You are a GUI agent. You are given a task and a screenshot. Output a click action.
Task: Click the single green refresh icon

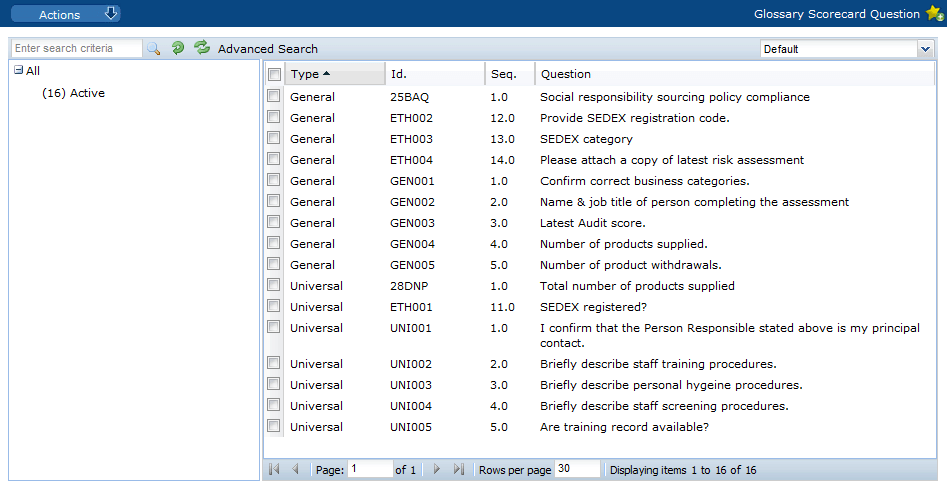(x=178, y=48)
